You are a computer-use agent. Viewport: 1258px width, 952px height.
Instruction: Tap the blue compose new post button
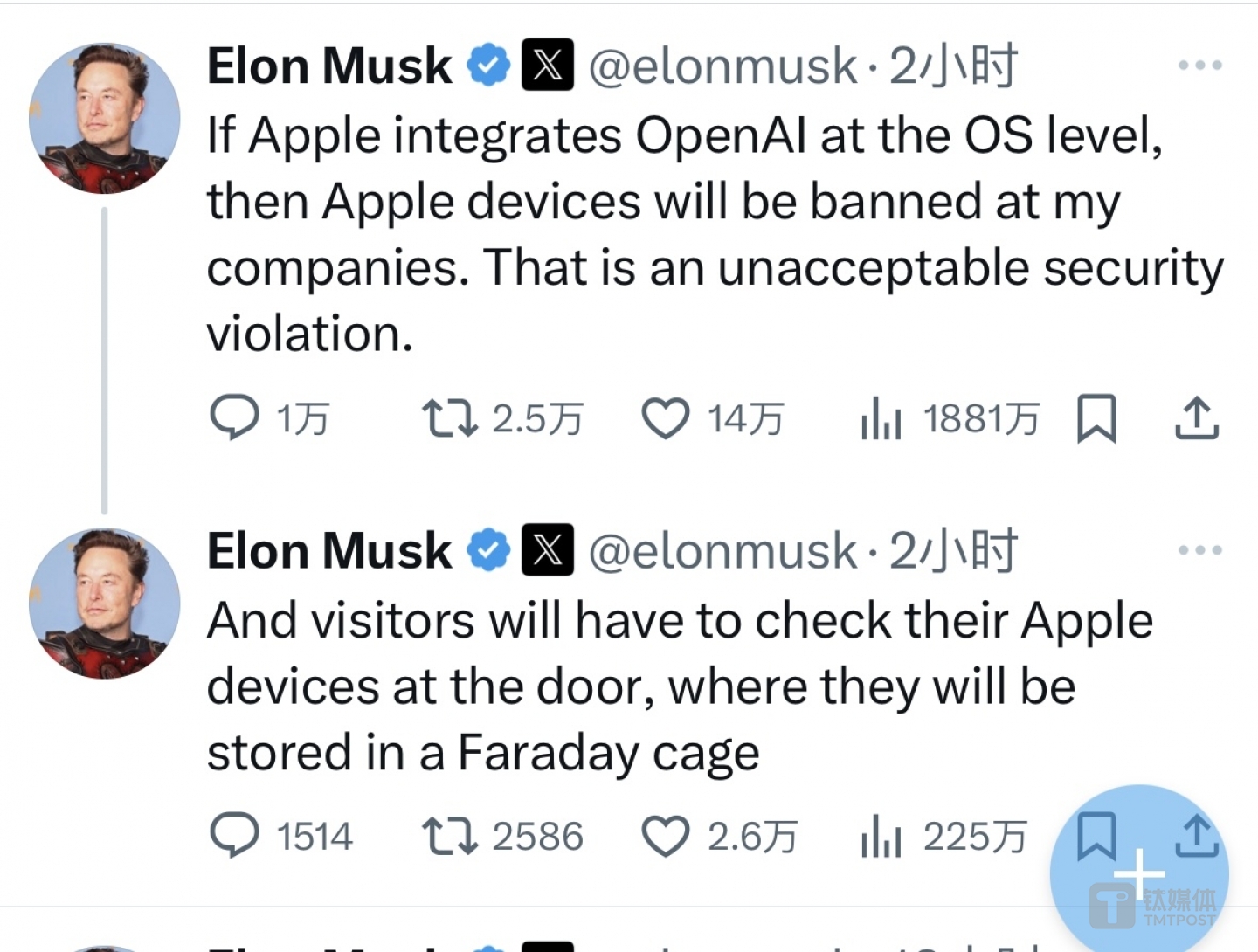(x=1139, y=873)
